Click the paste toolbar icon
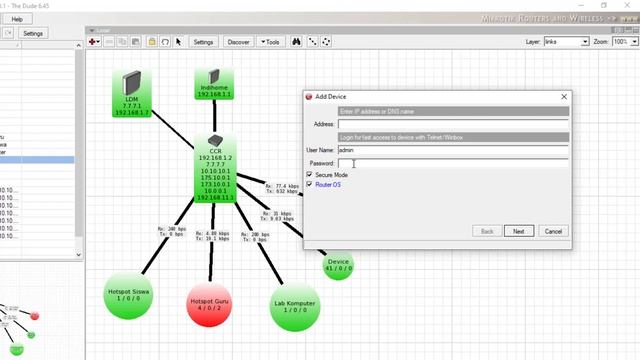 136,42
